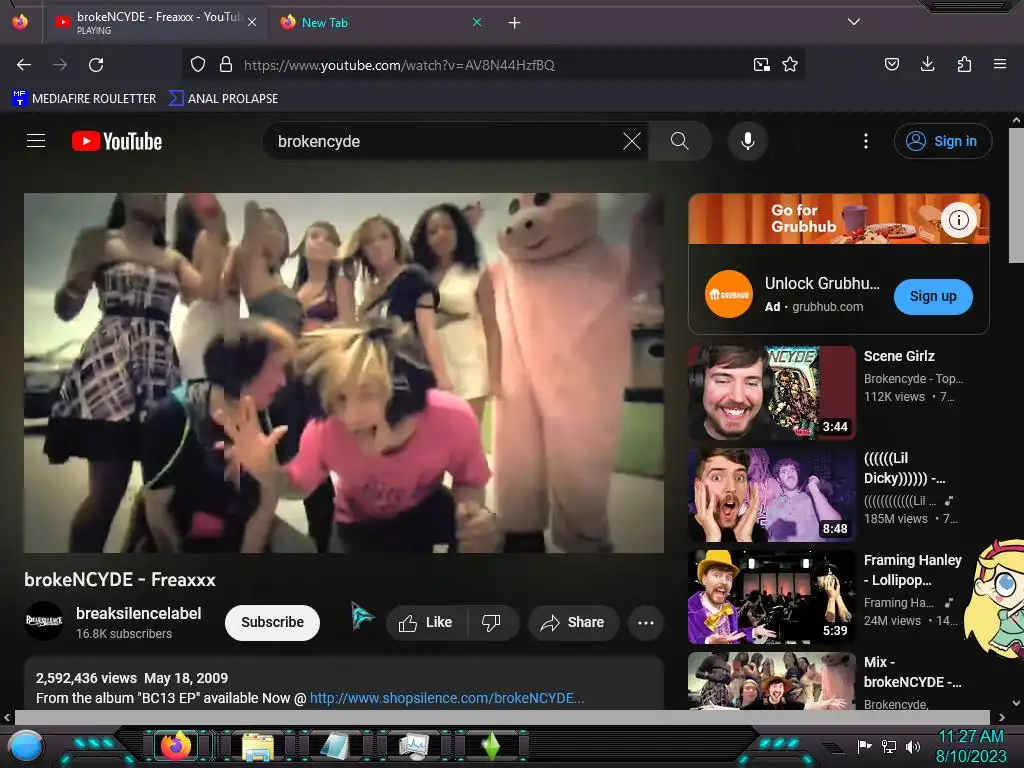
Task: Open the Firefox application menu
Action: 1000,64
